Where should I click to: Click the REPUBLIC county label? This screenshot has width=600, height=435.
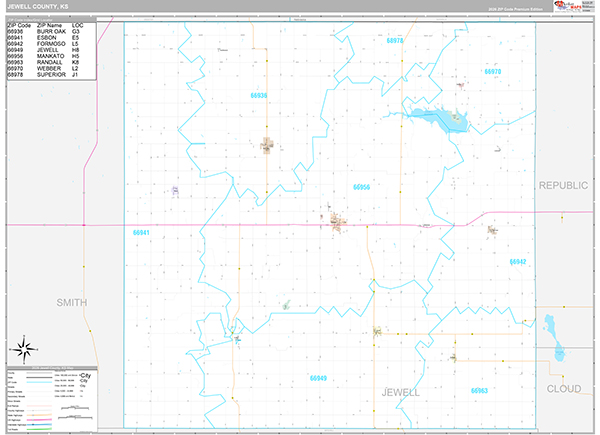tap(565, 186)
